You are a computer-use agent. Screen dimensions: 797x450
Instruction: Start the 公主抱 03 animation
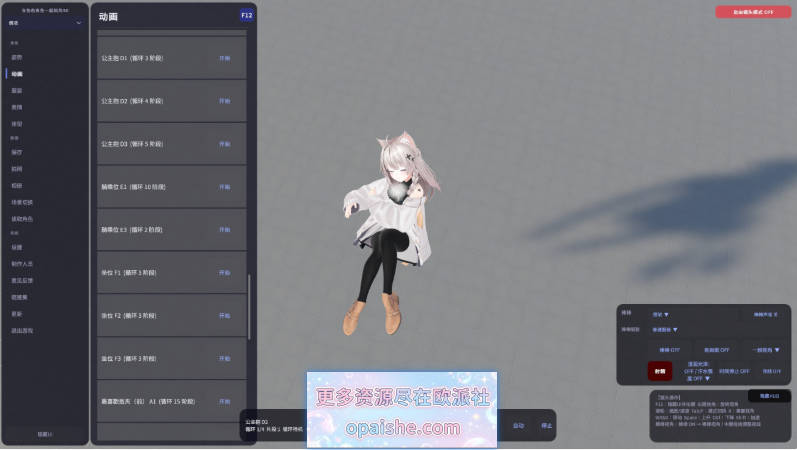[225, 144]
